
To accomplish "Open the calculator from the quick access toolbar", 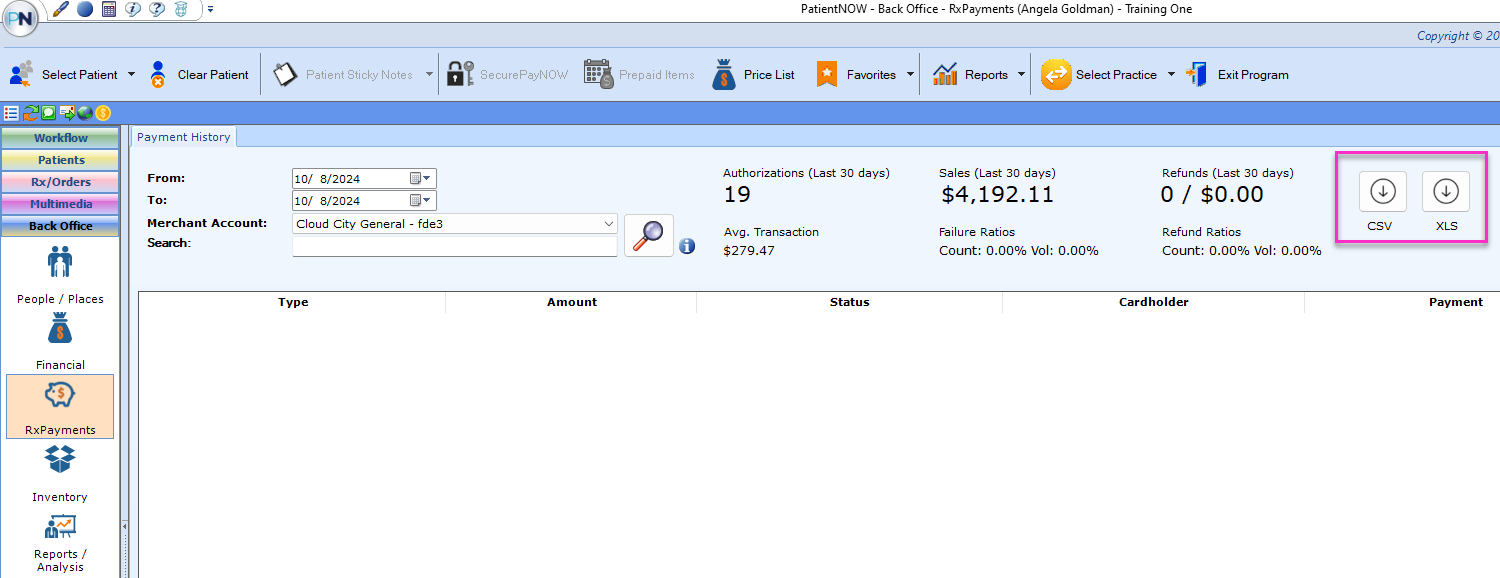I will pyautogui.click(x=109, y=9).
